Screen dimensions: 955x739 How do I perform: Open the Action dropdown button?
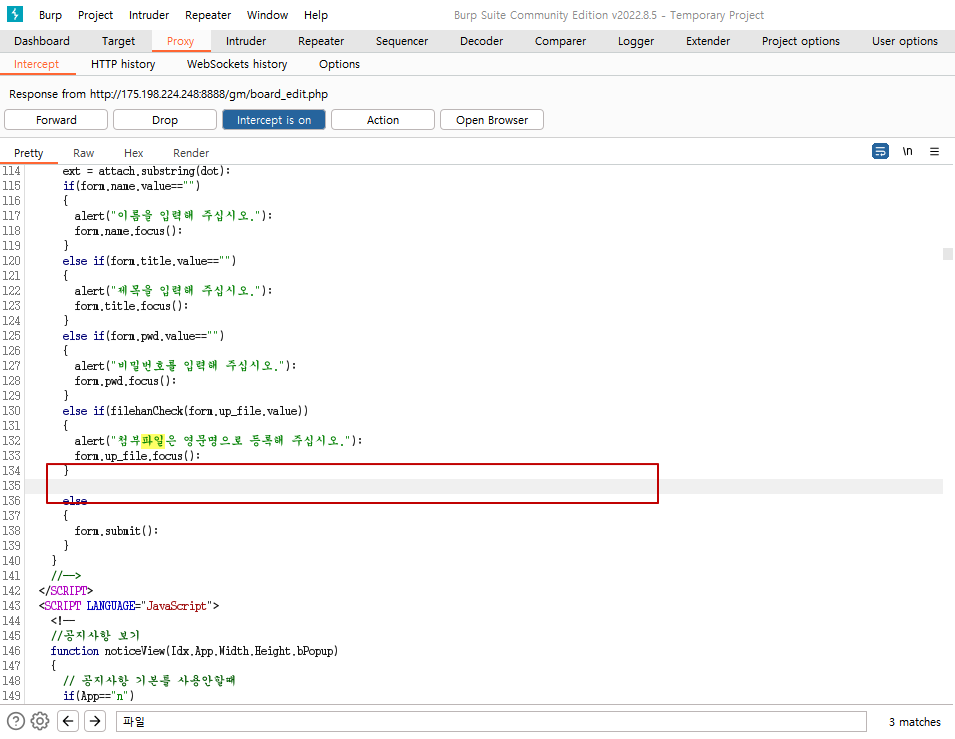[x=382, y=120]
